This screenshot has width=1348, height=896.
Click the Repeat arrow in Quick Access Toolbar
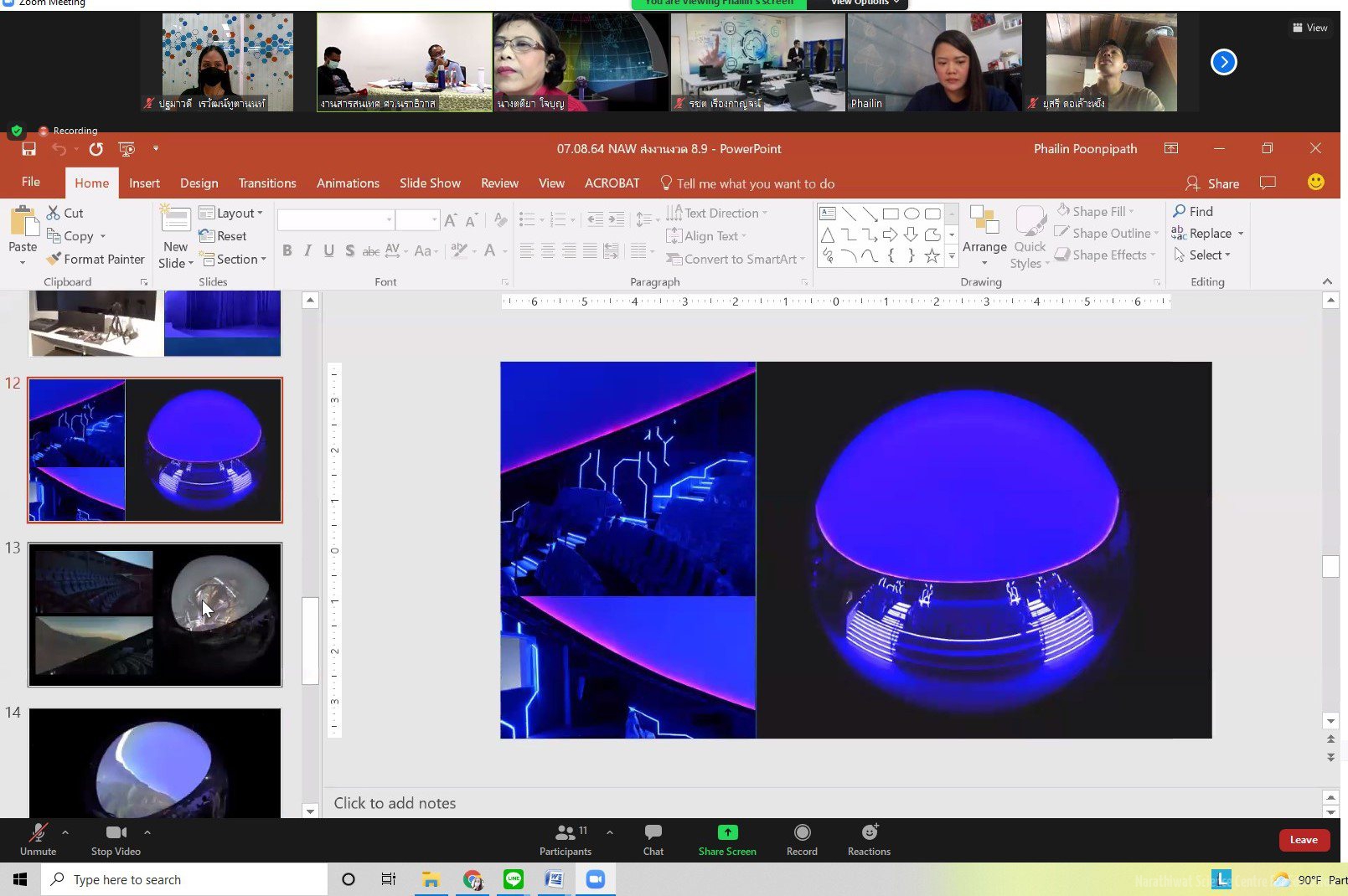coord(96,149)
